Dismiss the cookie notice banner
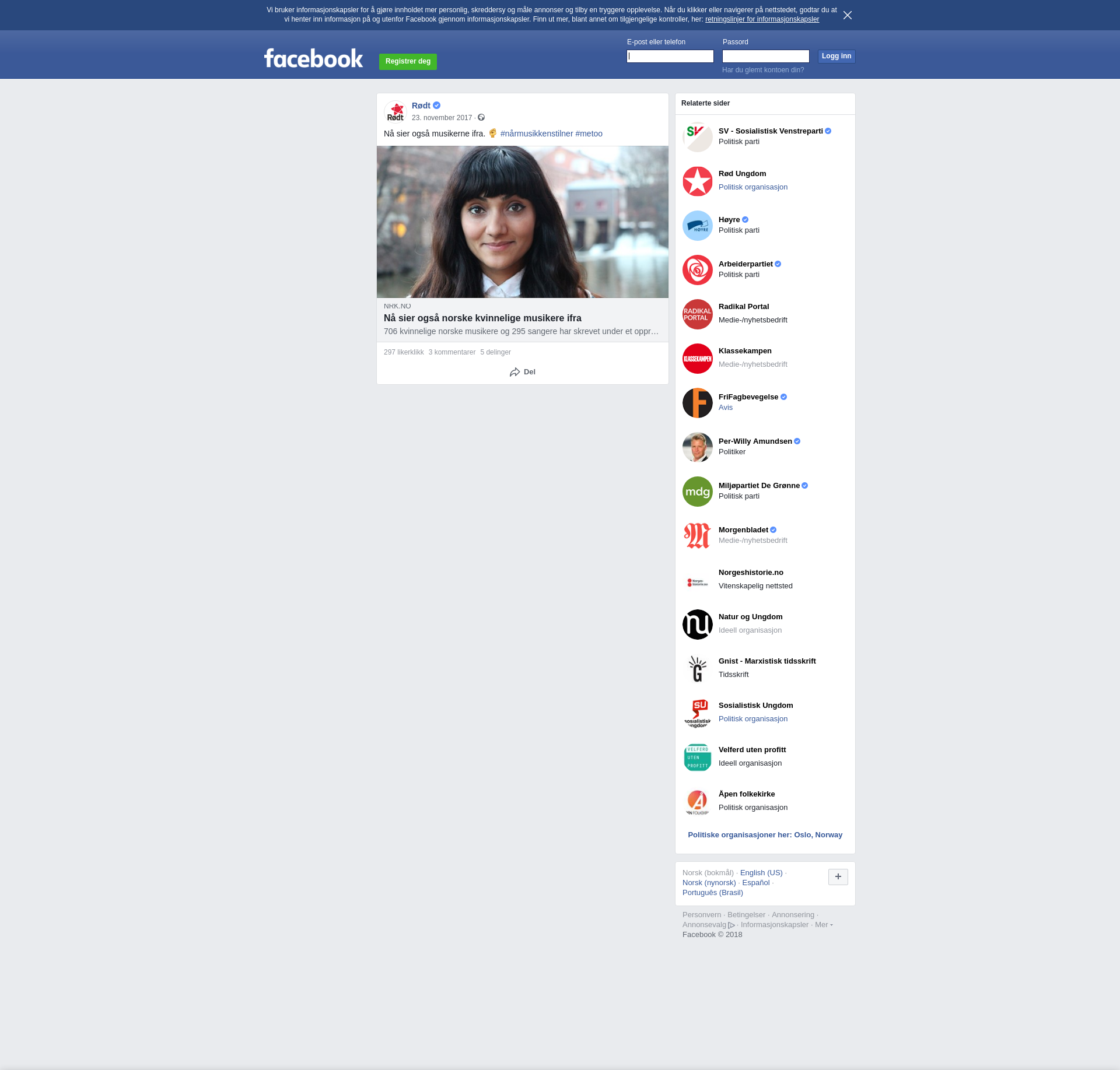 tap(847, 15)
